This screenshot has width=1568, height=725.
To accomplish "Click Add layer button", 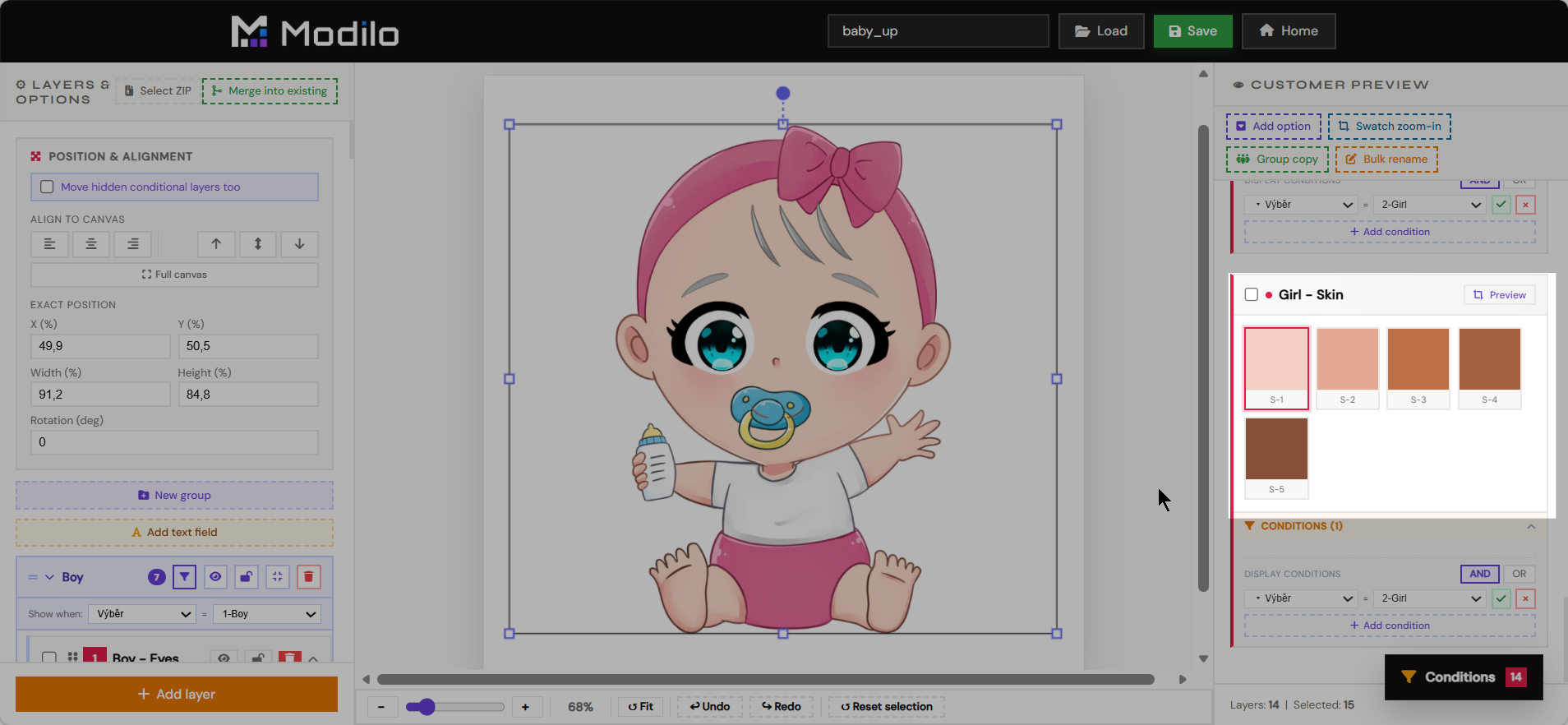I will point(177,695).
